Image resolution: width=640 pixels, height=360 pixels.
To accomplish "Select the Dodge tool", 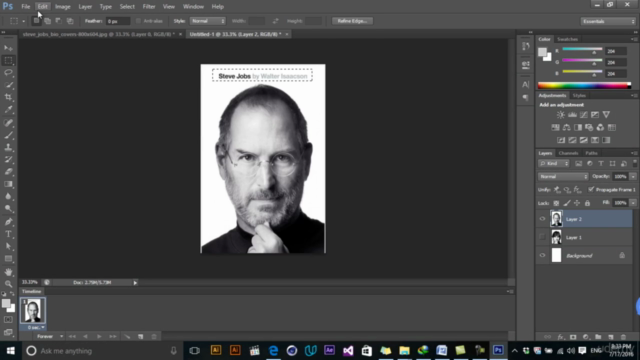I will [x=8, y=209].
